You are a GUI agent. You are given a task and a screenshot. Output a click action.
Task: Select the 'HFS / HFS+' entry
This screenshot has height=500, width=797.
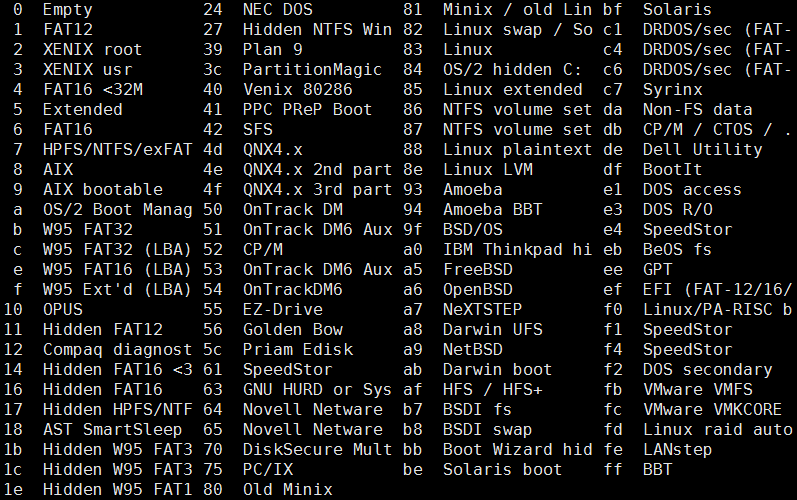coord(492,390)
